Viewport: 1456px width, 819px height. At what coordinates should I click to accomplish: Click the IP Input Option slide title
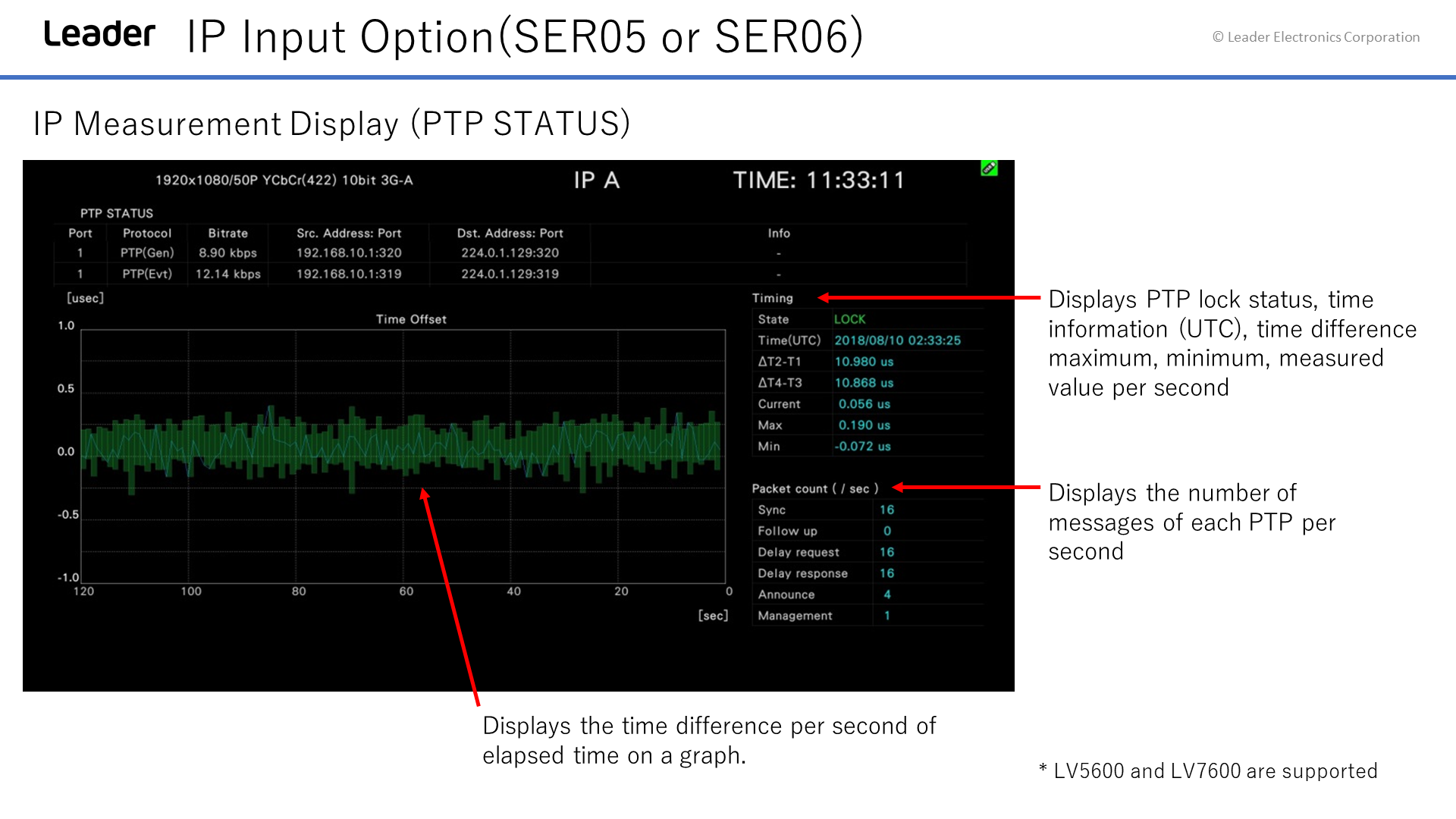525,36
